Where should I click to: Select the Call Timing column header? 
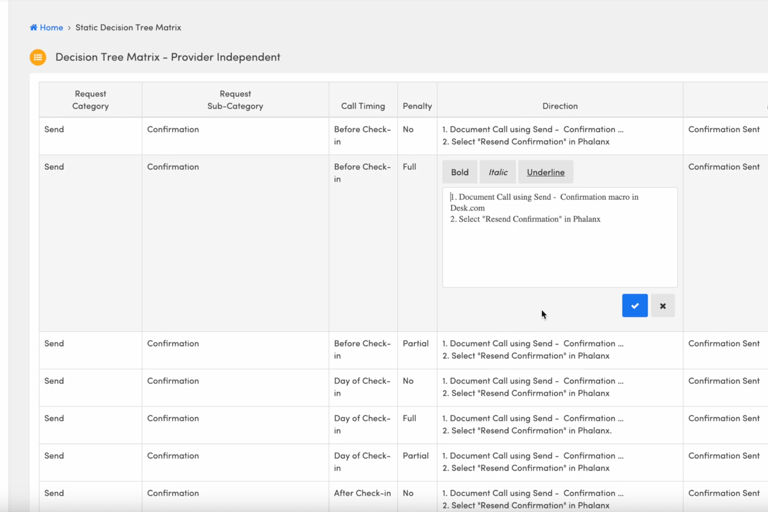362,106
